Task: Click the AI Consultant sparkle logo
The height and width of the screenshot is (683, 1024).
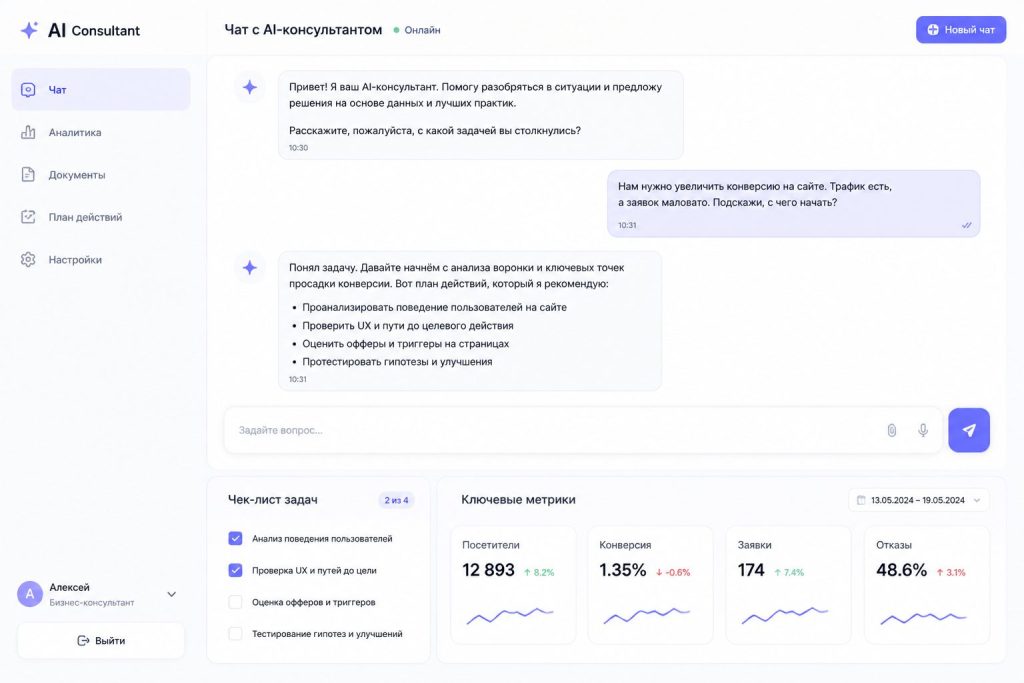Action: tap(29, 30)
